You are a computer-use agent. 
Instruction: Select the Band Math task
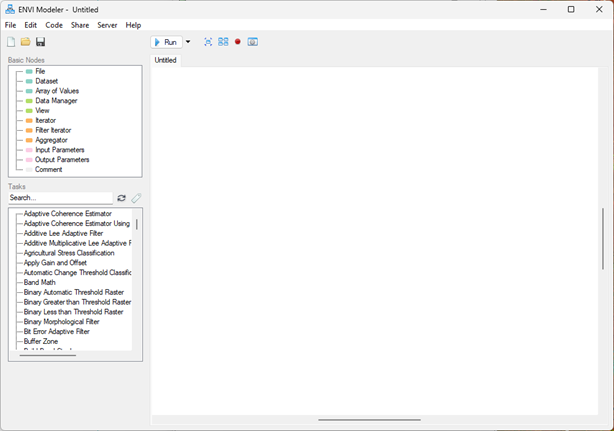click(x=40, y=283)
